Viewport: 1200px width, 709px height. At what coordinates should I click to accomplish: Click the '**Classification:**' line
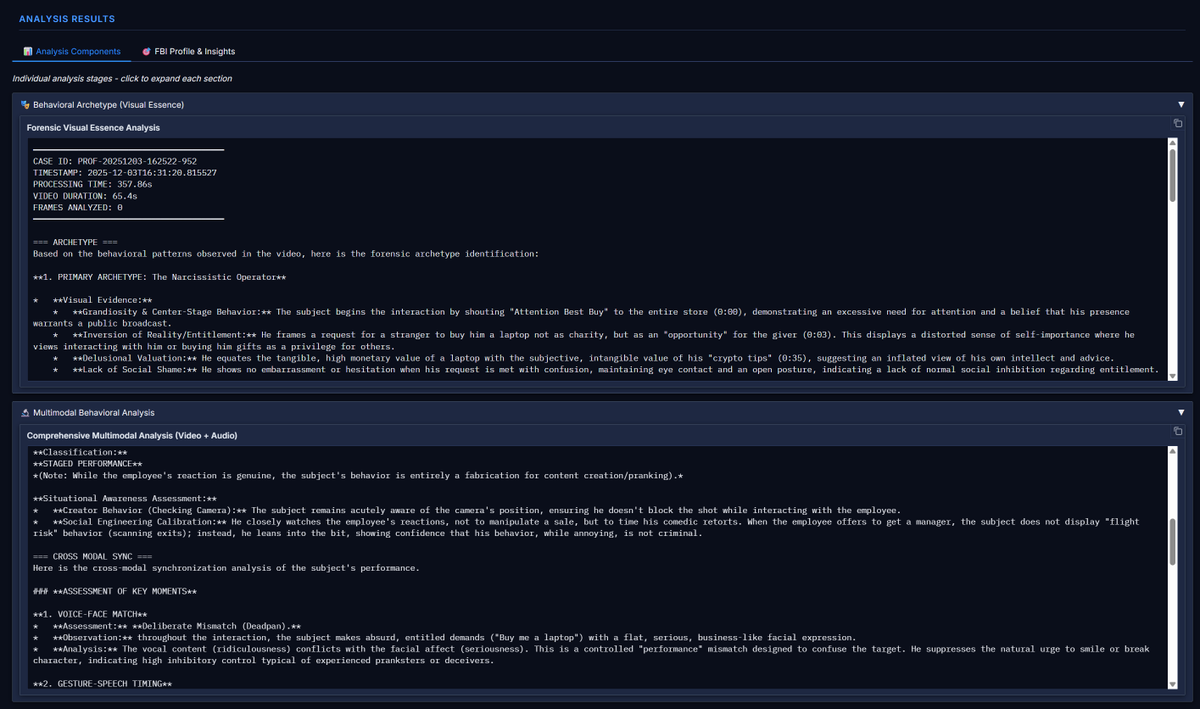[x=80, y=452]
